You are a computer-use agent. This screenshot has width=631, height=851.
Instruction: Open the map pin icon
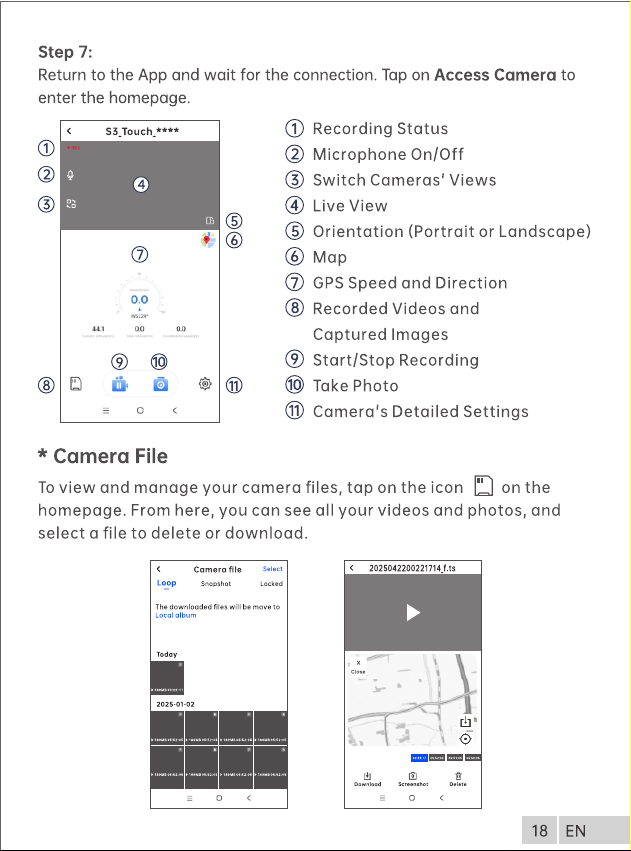point(207,239)
